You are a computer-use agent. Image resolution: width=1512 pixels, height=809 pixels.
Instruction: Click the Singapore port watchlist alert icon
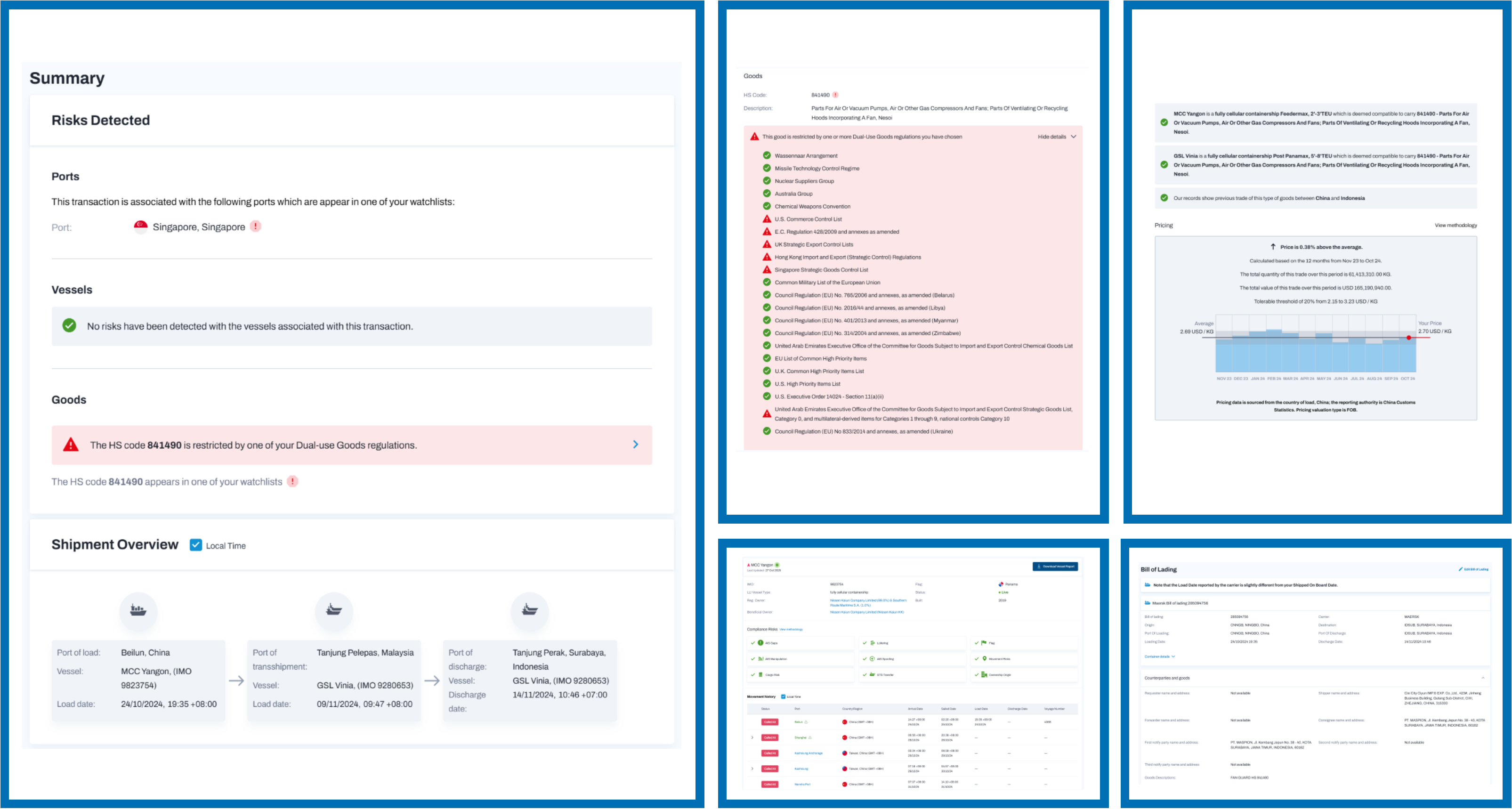pos(255,226)
